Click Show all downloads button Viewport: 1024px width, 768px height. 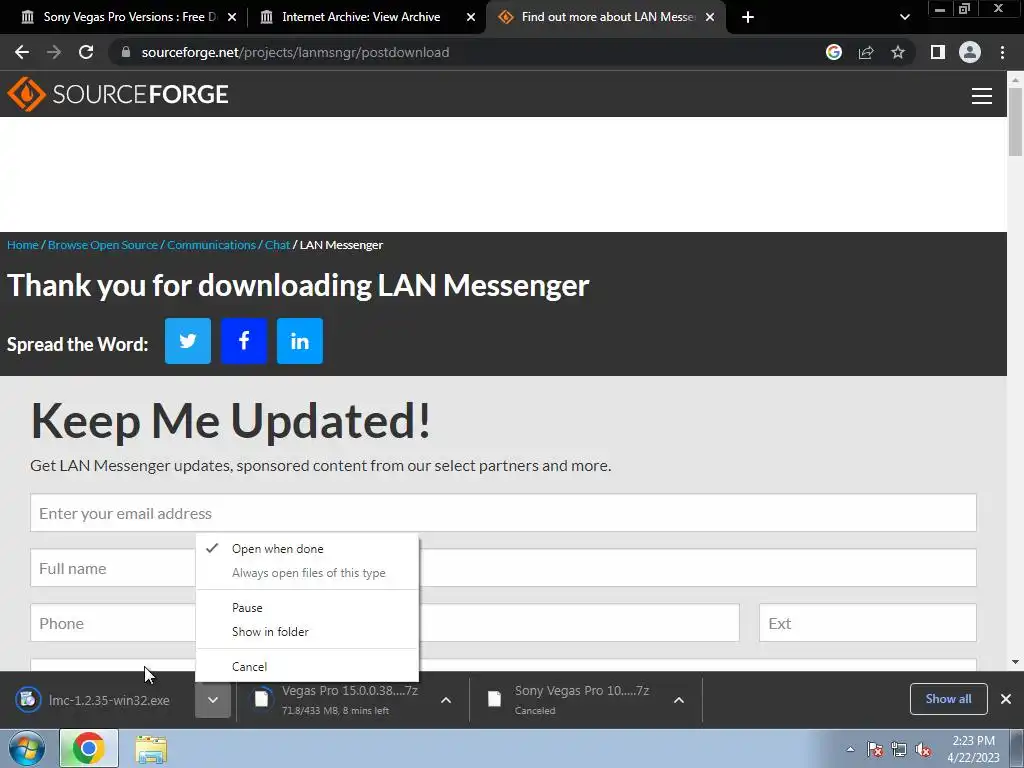pos(948,699)
